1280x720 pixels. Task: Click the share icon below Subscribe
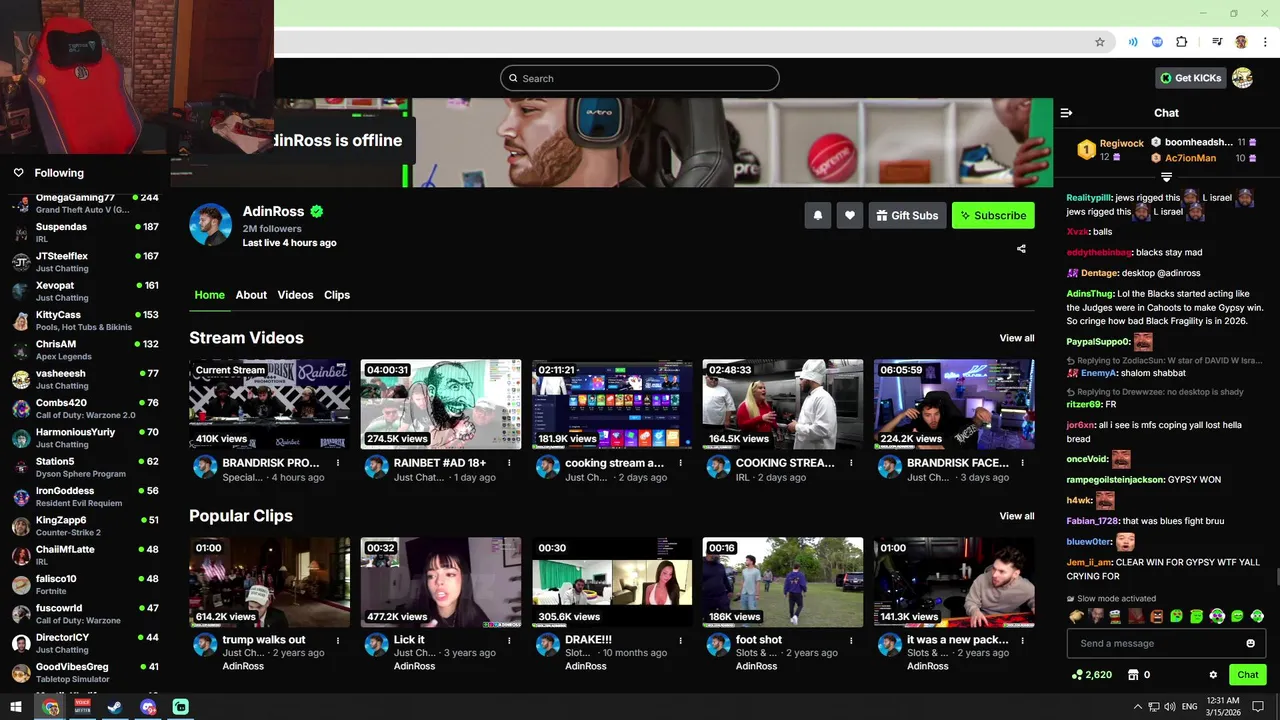[x=1021, y=249]
